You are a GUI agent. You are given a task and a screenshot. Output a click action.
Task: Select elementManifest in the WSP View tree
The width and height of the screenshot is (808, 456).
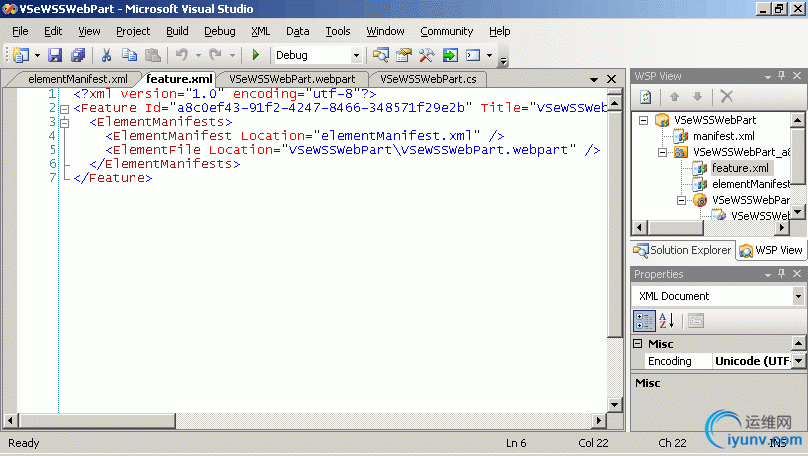[x=751, y=184]
